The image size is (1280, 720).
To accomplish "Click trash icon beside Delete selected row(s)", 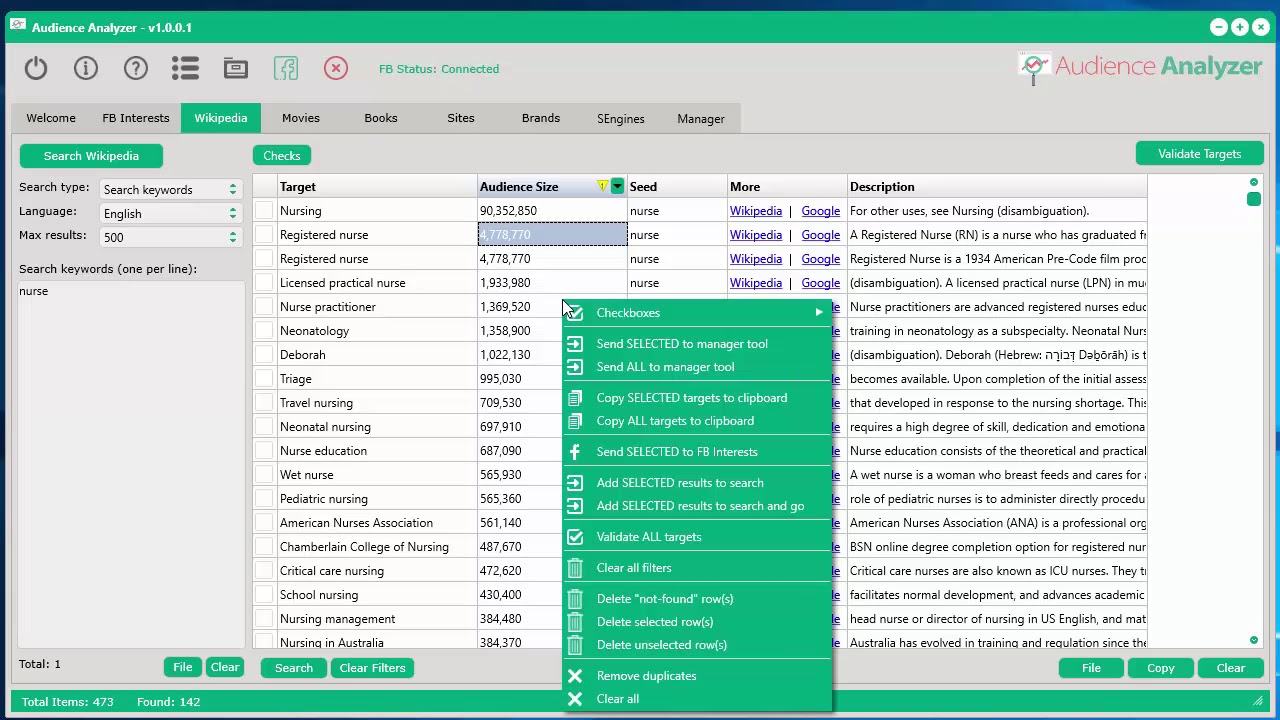I will tap(575, 622).
